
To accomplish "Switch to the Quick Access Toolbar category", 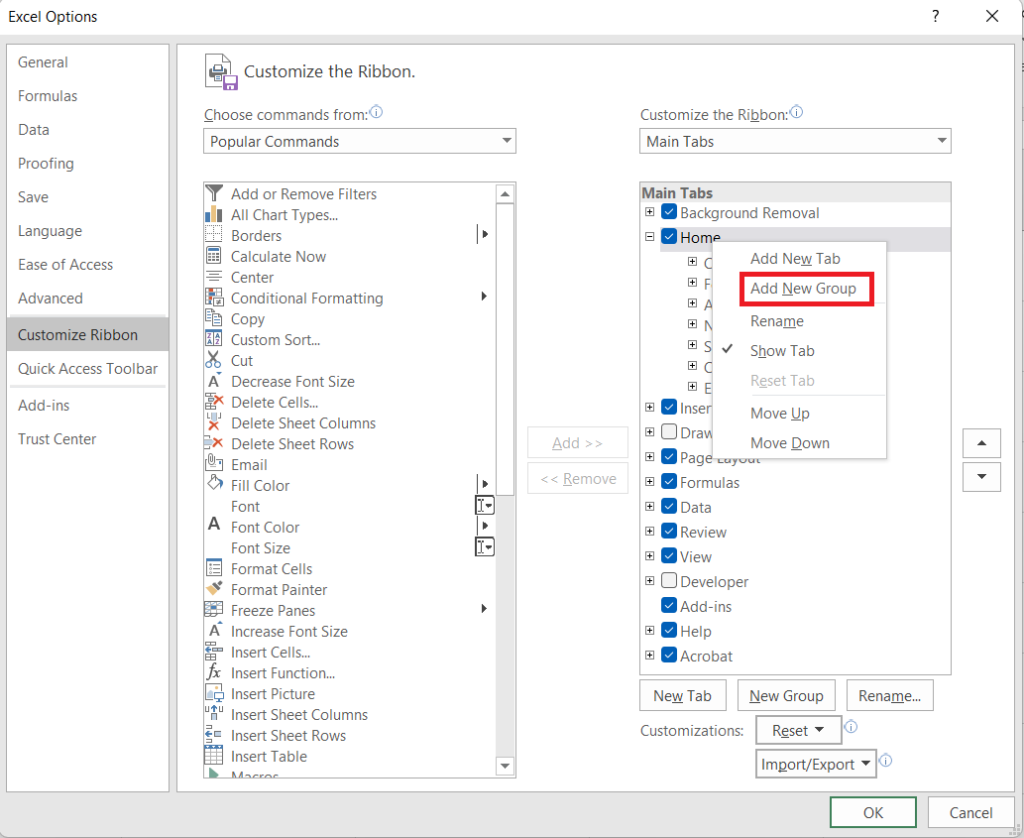I will pos(88,369).
